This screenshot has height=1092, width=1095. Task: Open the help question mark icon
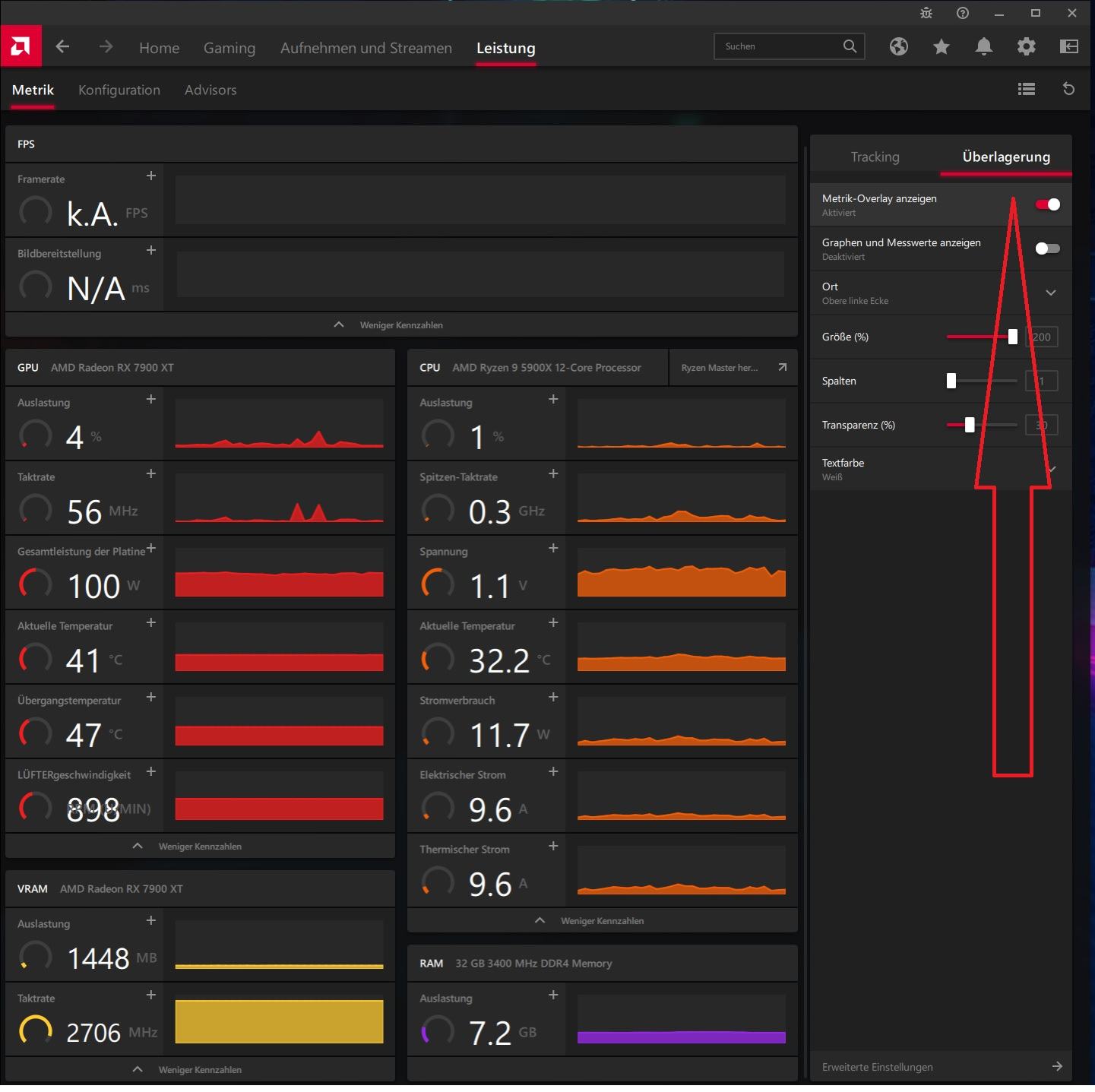963,13
